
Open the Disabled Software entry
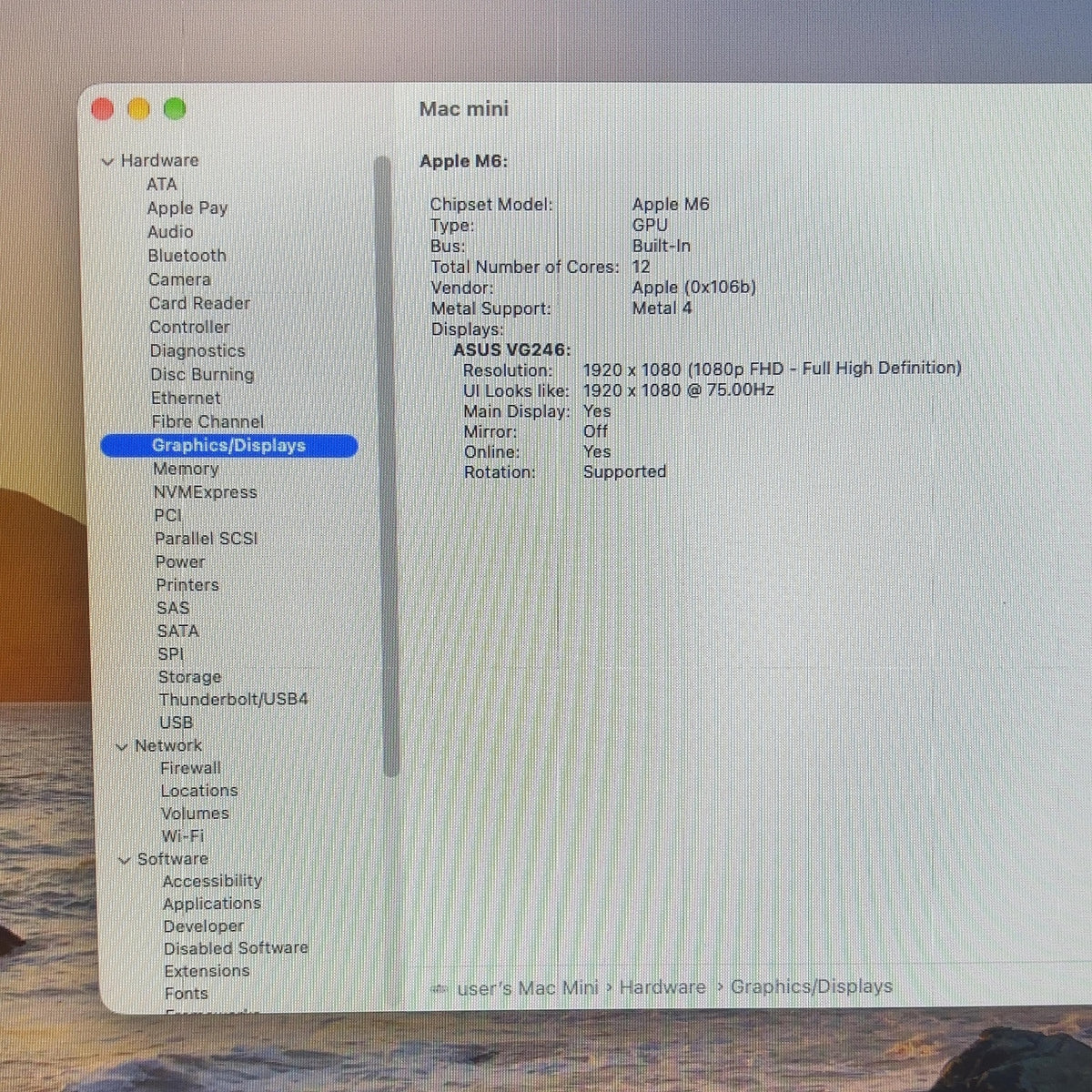point(236,948)
